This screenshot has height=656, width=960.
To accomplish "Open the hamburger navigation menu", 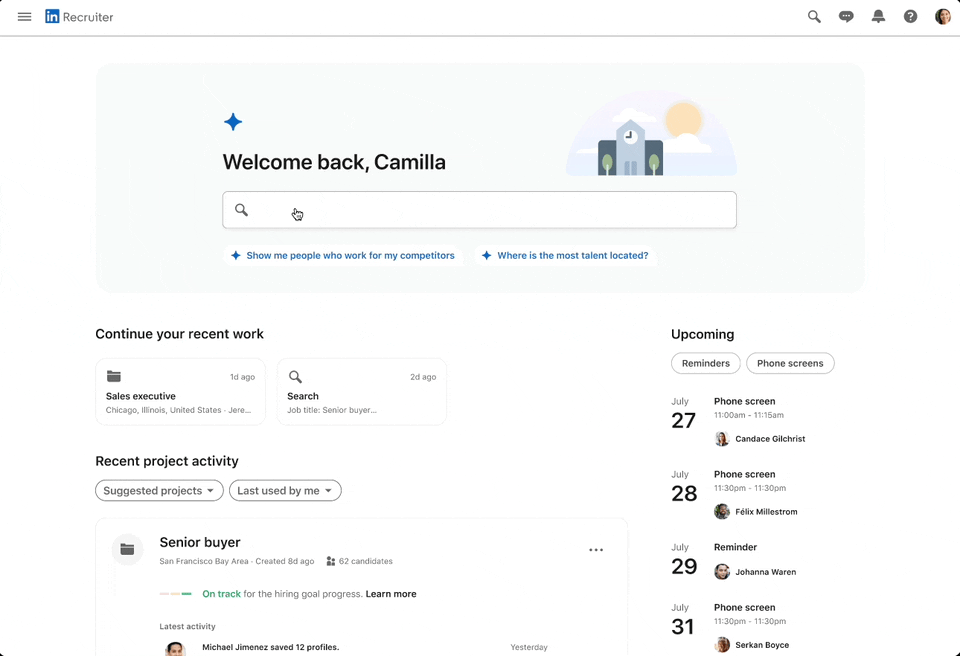I will tap(24, 17).
